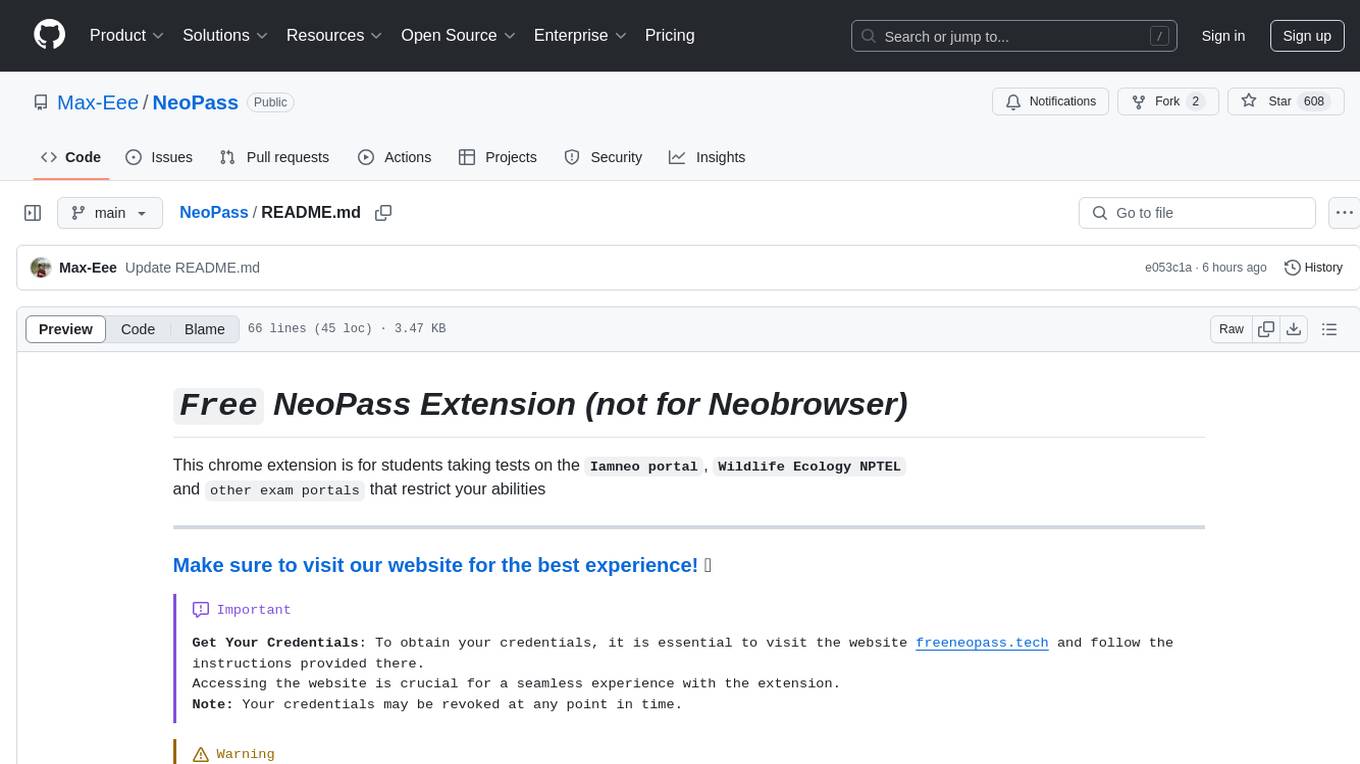Open the Pricing page

(x=670, y=35)
